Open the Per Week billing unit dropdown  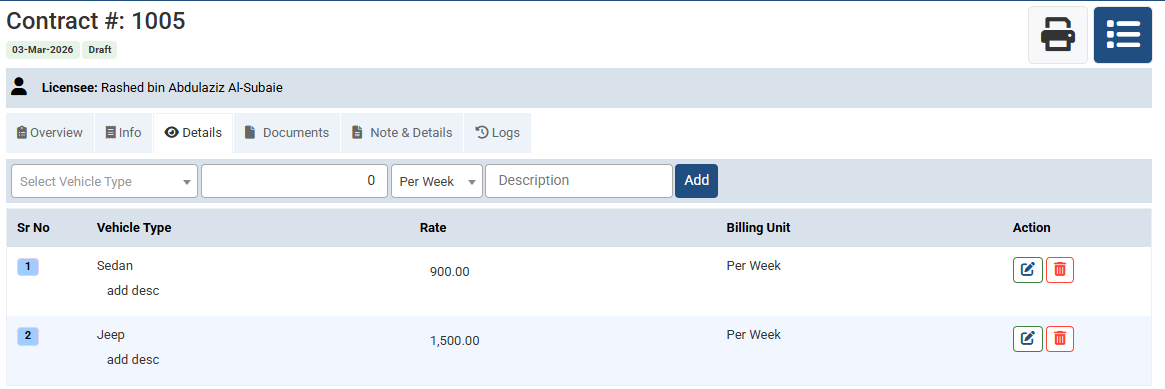click(x=437, y=181)
